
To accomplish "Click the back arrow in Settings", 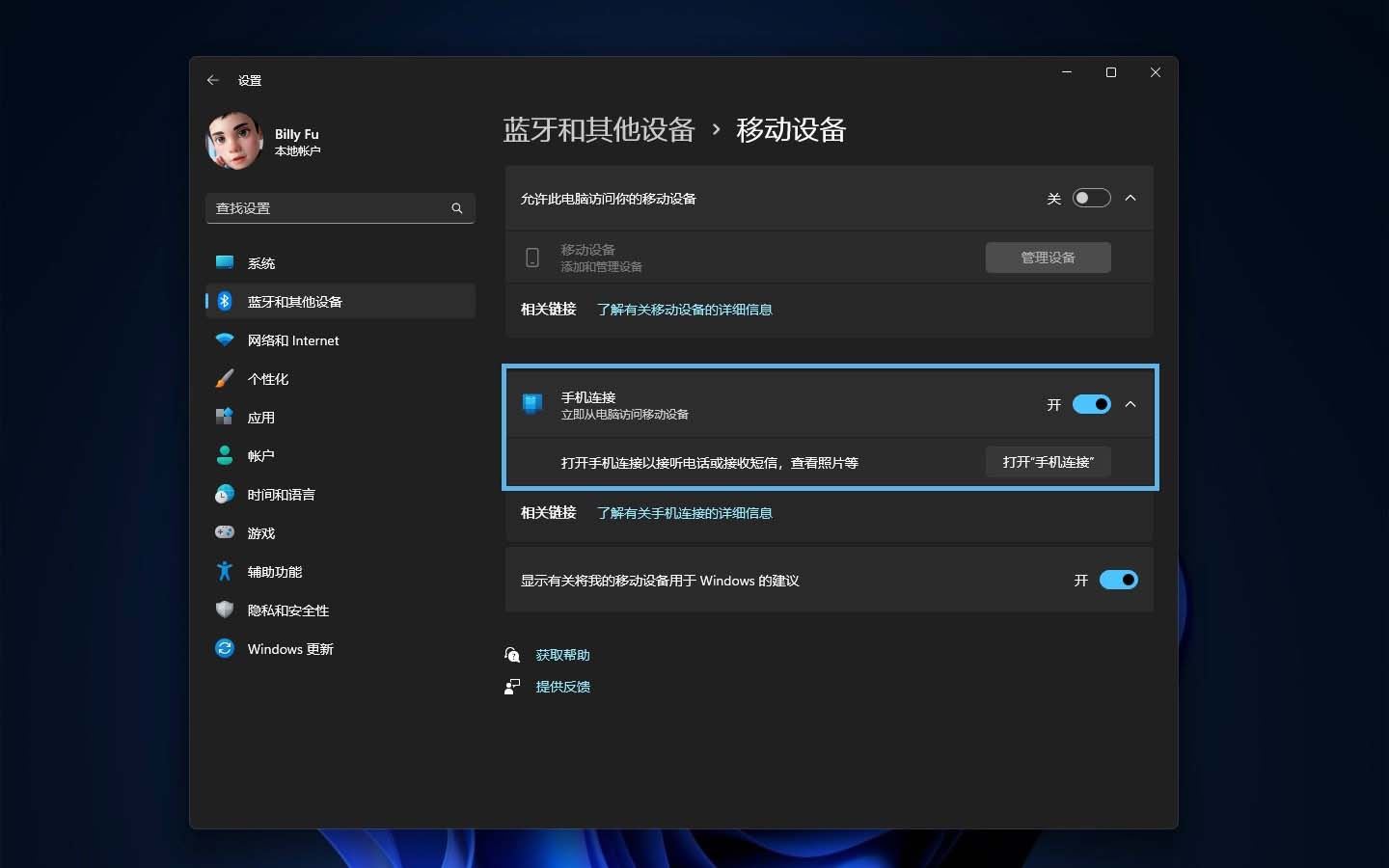I will pyautogui.click(x=213, y=80).
